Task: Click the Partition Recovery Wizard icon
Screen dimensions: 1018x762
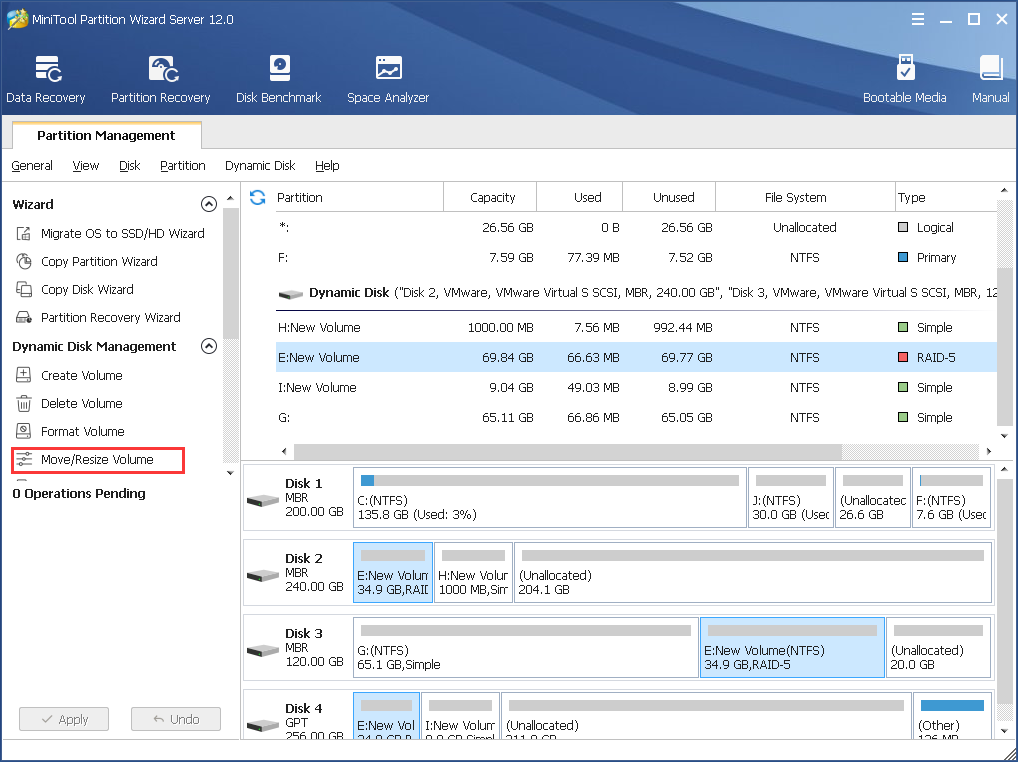Action: pyautogui.click(x=23, y=317)
